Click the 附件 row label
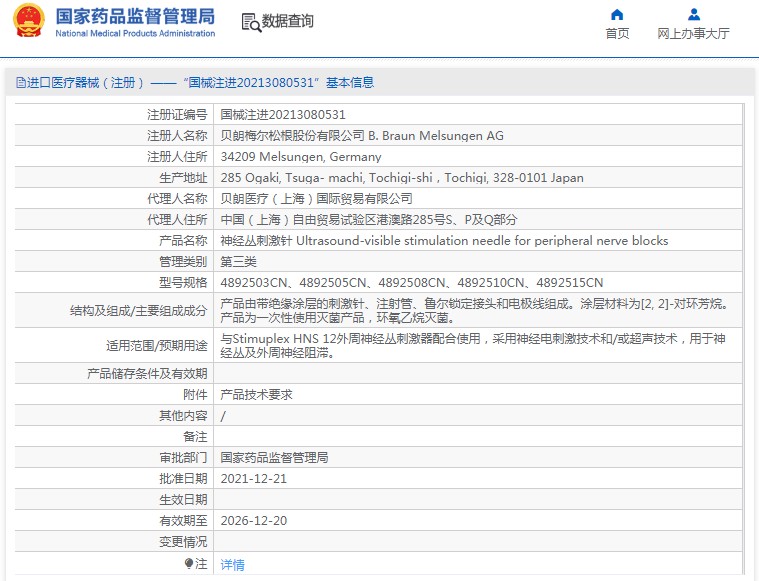This screenshot has height=581, width=759. (195, 395)
